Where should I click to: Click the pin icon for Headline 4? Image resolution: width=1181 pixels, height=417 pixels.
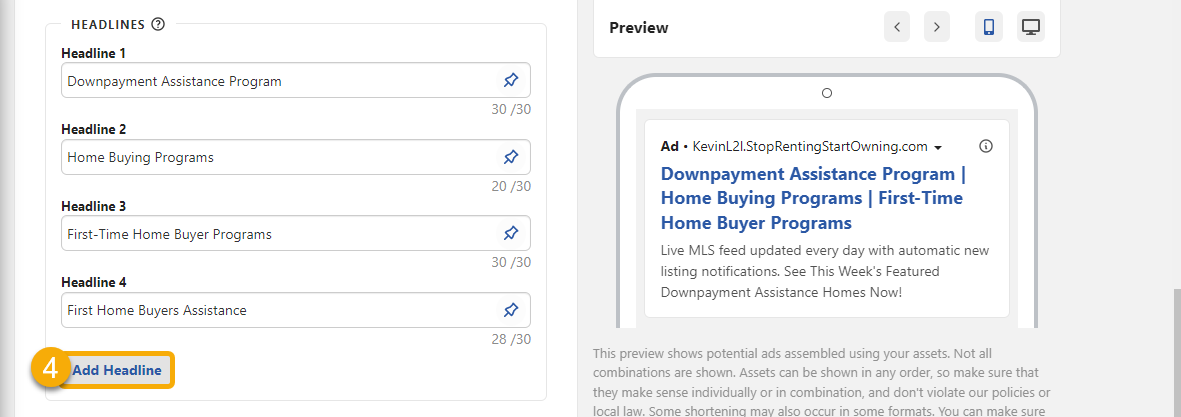point(511,310)
